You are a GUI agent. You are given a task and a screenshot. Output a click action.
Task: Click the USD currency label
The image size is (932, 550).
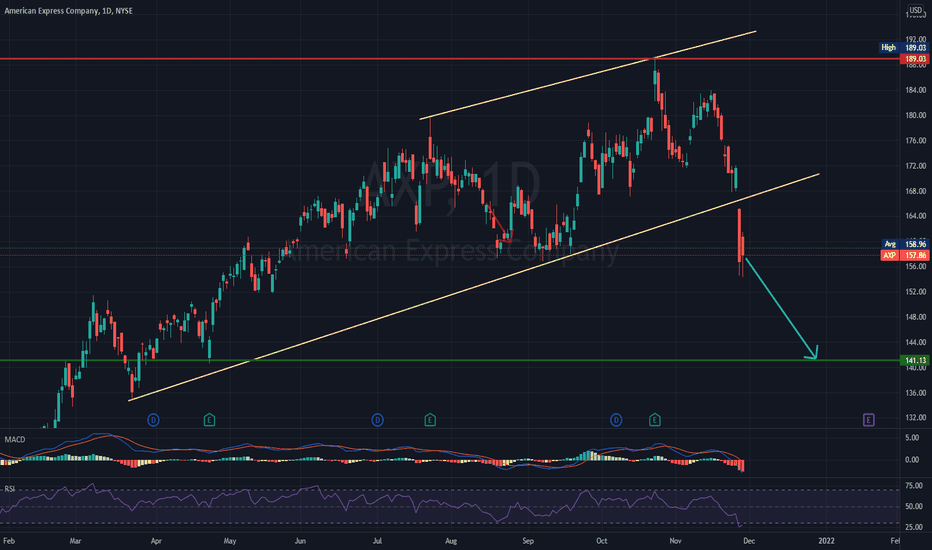click(x=915, y=10)
